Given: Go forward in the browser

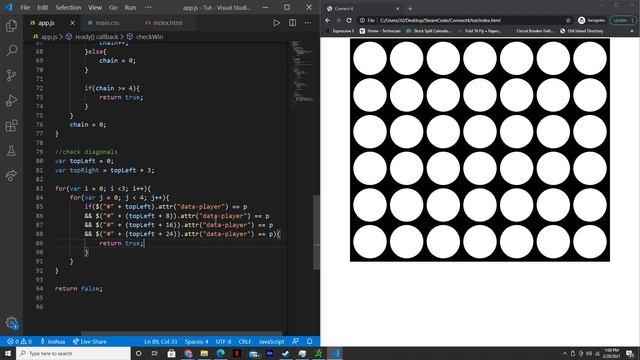Looking at the screenshot, I should tap(338, 20).
